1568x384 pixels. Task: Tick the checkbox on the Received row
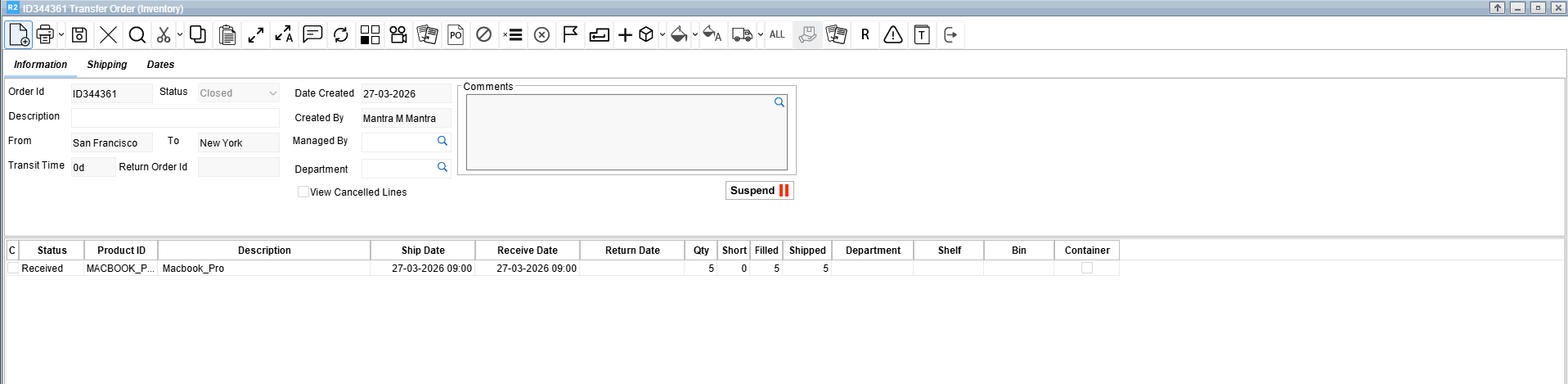click(13, 269)
